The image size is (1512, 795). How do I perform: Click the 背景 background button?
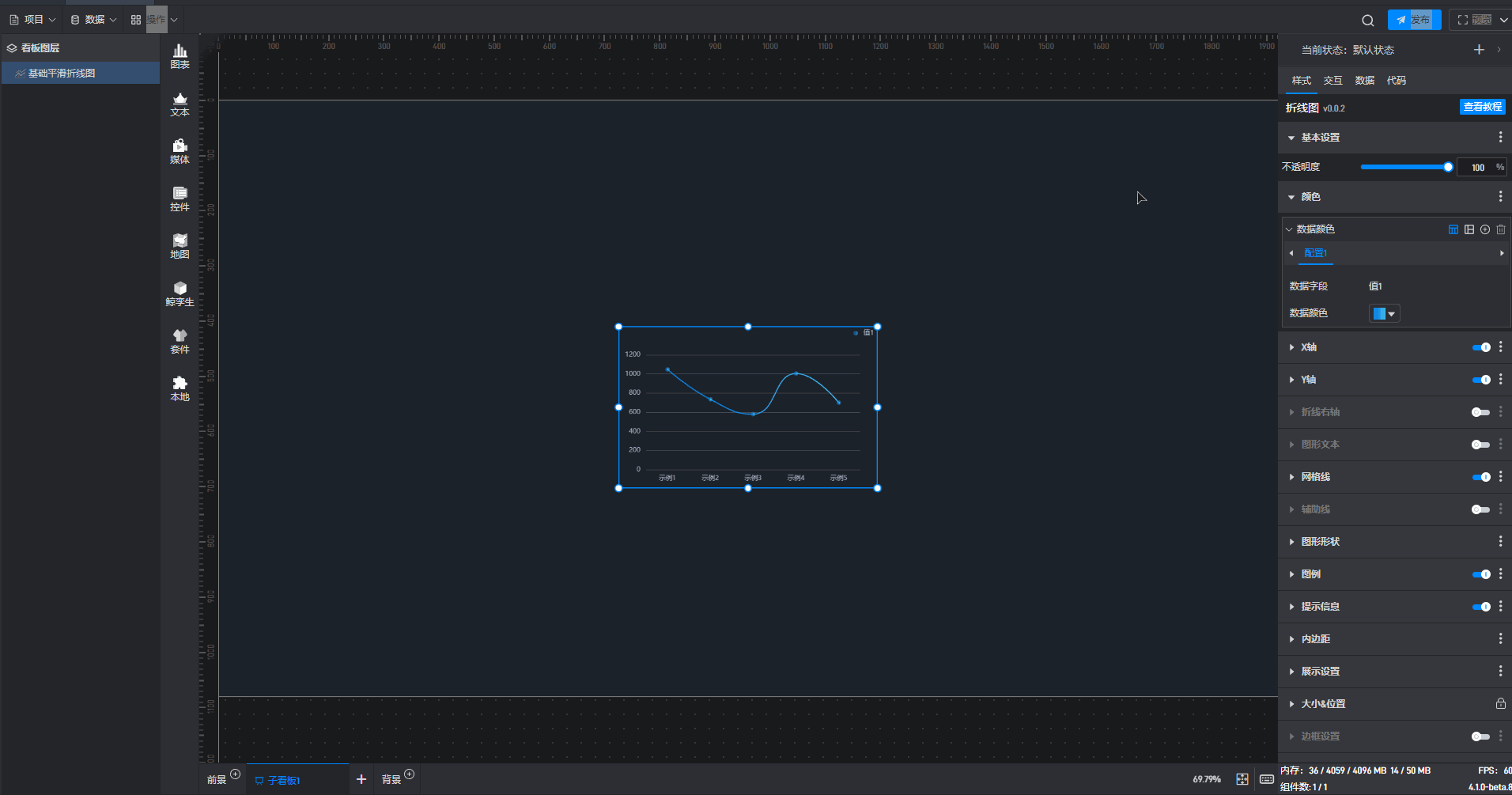(391, 780)
